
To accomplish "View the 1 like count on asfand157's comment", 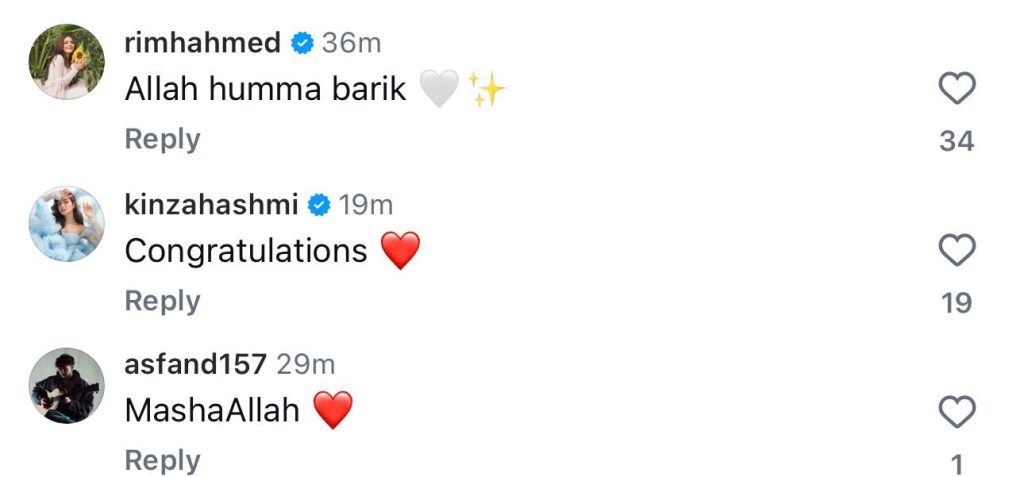I will [957, 464].
